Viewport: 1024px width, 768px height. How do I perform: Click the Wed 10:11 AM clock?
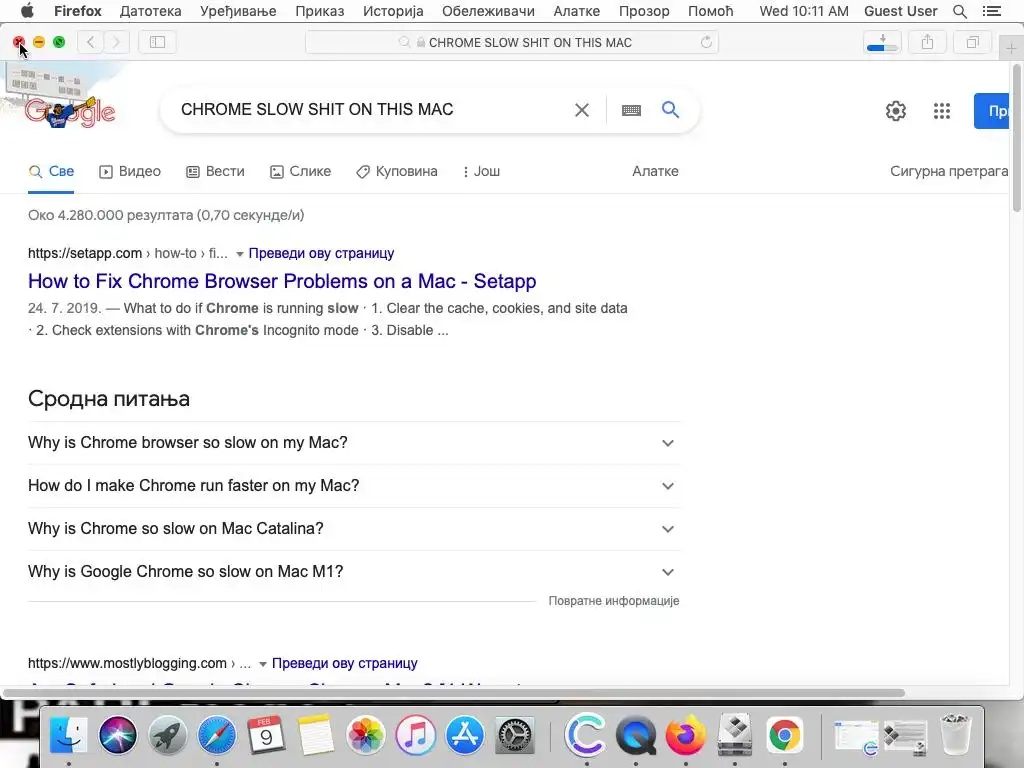[804, 11]
